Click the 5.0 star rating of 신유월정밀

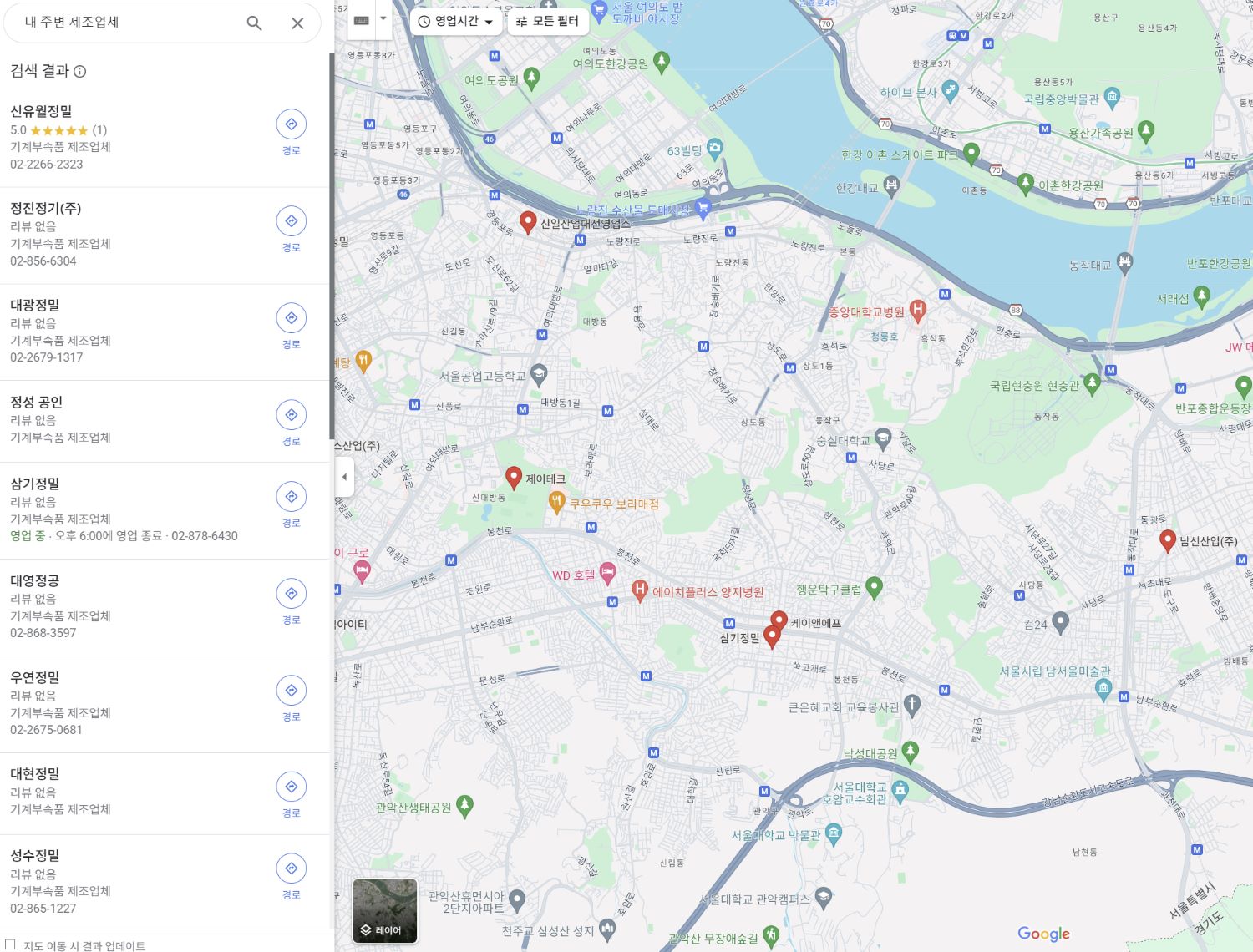coord(58,129)
